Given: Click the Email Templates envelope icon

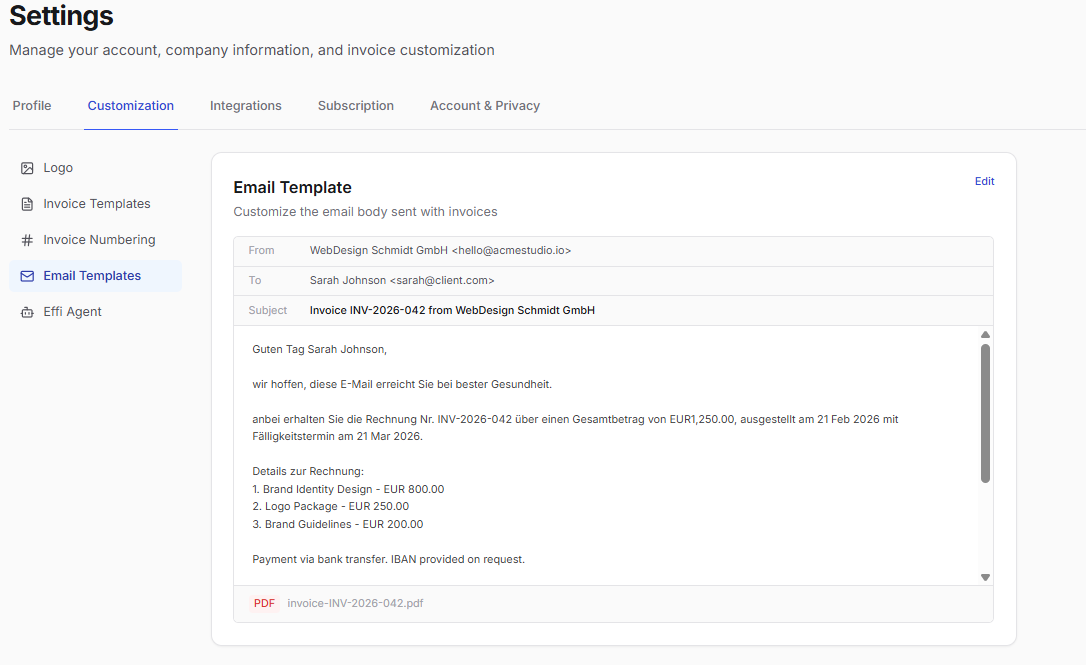Looking at the screenshot, I should pos(27,276).
